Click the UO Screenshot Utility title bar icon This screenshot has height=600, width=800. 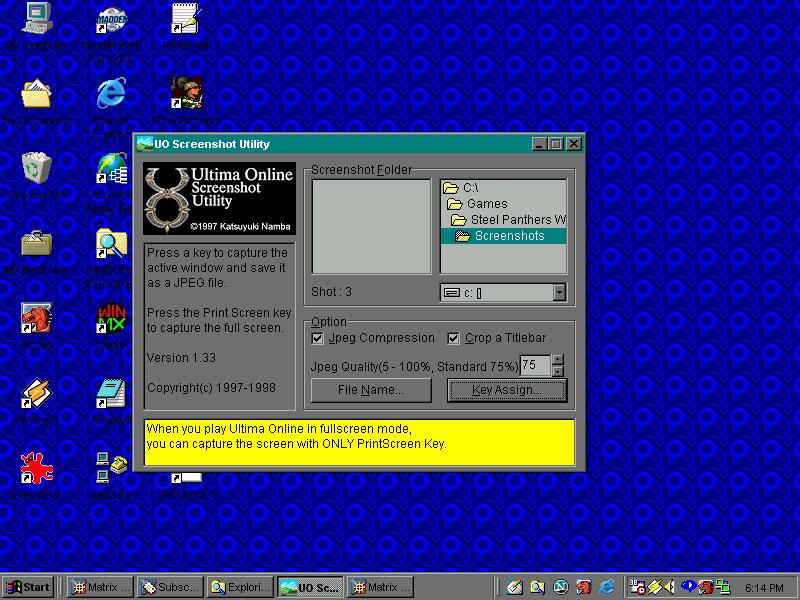[x=145, y=144]
